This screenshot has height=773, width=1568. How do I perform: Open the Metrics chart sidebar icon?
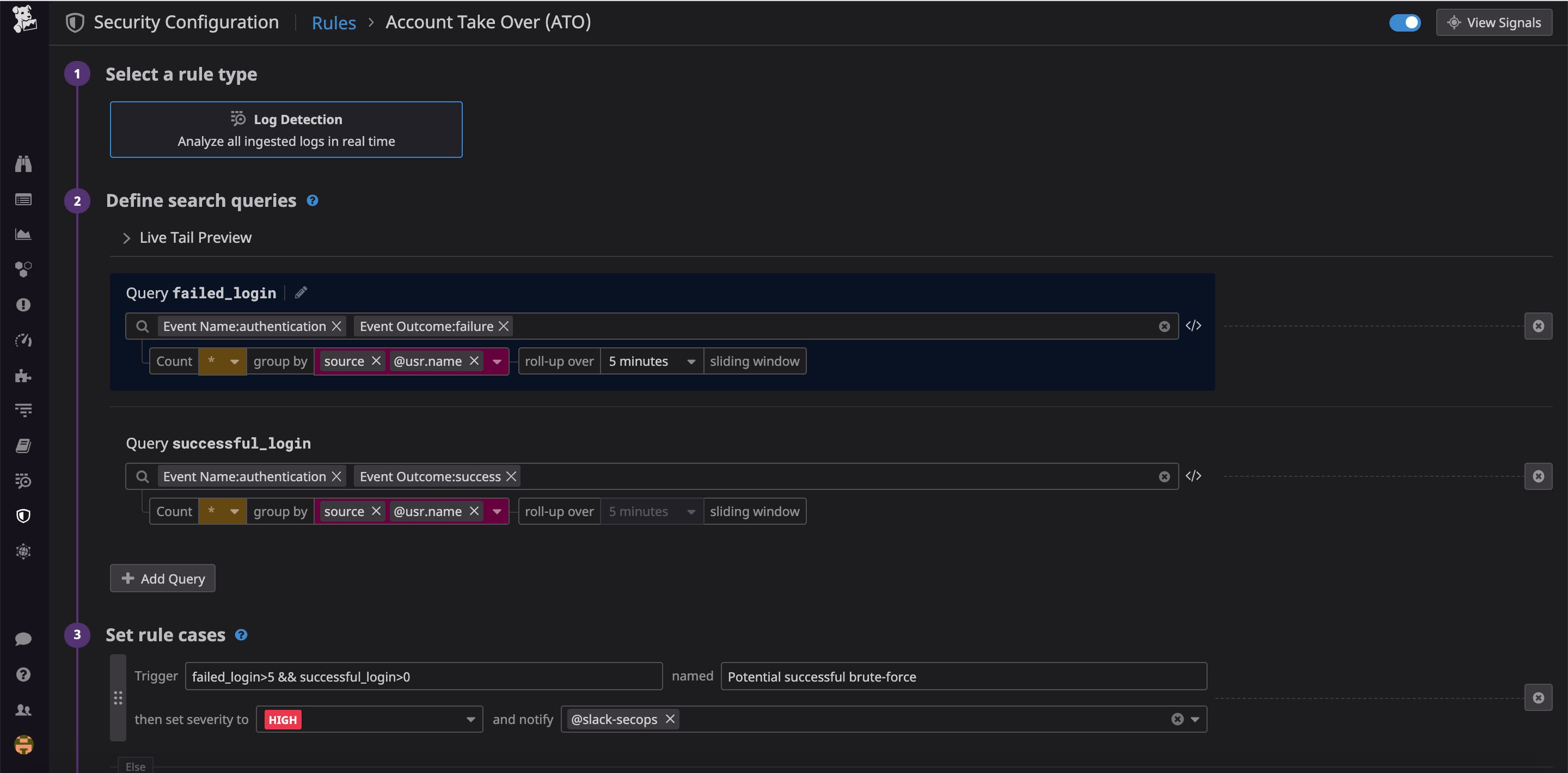23,234
